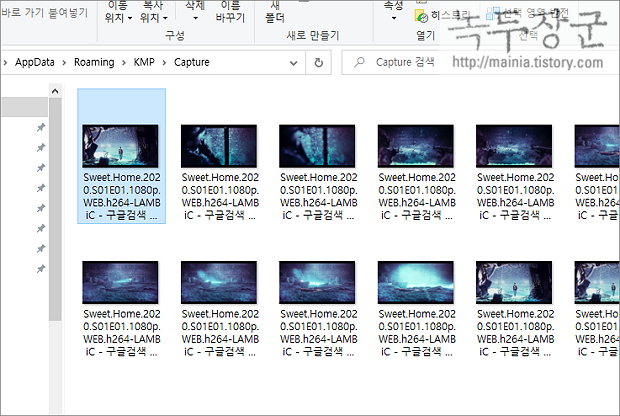
Task: Open the address bar history dropdown
Action: (x=293, y=63)
